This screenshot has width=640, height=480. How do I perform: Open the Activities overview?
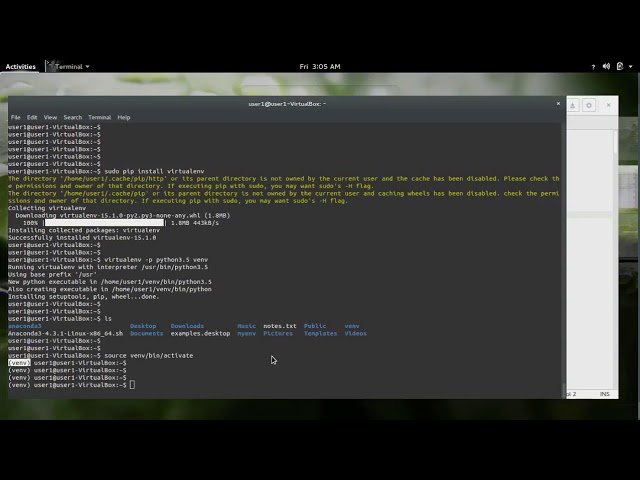tap(20, 67)
